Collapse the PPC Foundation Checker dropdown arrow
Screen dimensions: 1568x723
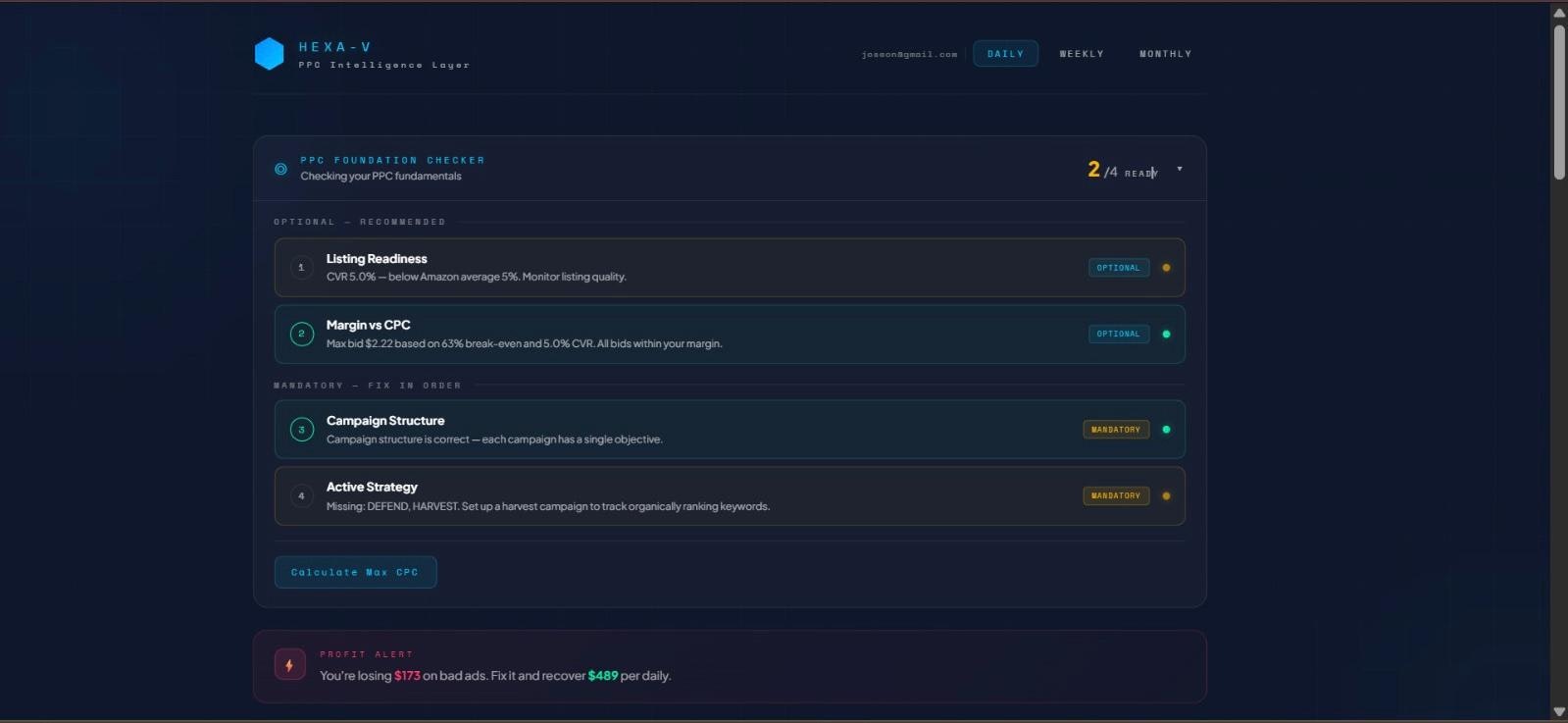coord(1180,169)
